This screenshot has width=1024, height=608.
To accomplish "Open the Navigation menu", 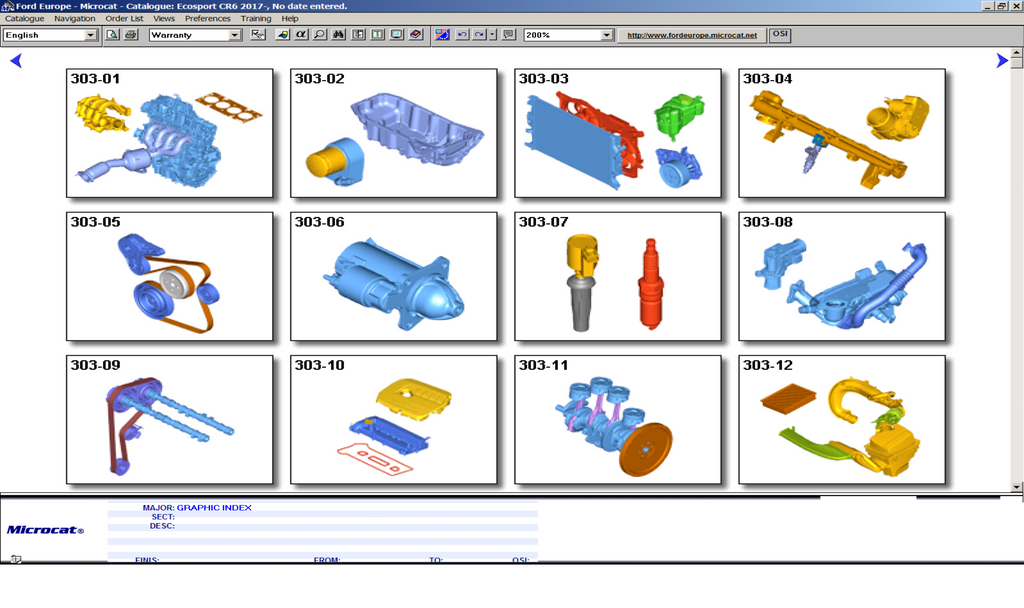I will point(74,18).
